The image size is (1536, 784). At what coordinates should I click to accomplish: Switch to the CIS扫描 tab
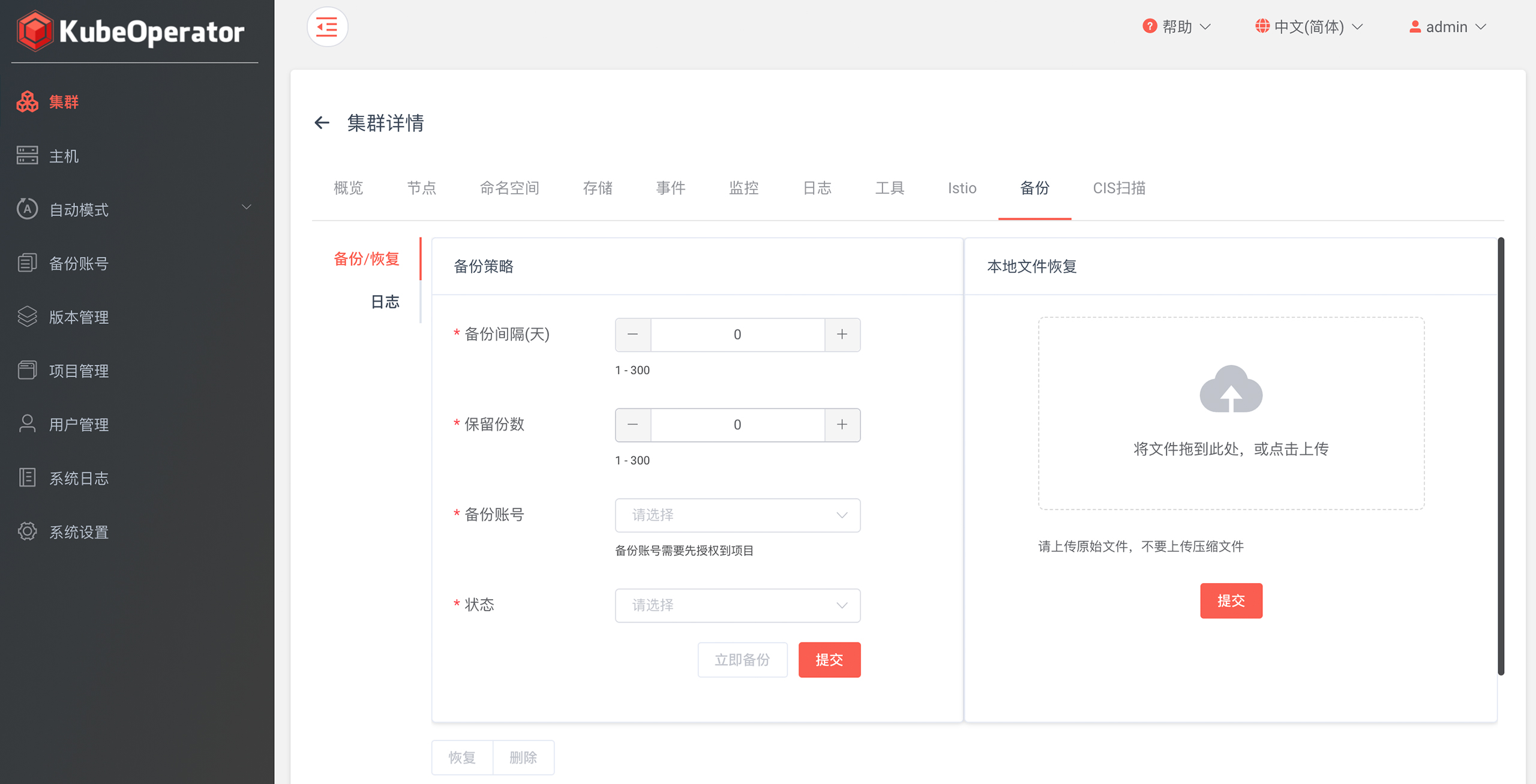click(x=1119, y=188)
